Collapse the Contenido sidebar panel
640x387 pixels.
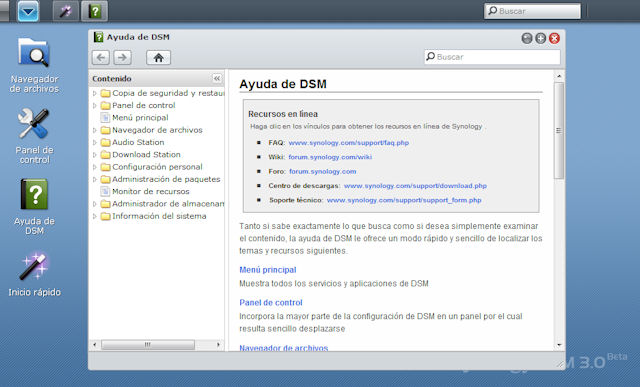[217, 78]
